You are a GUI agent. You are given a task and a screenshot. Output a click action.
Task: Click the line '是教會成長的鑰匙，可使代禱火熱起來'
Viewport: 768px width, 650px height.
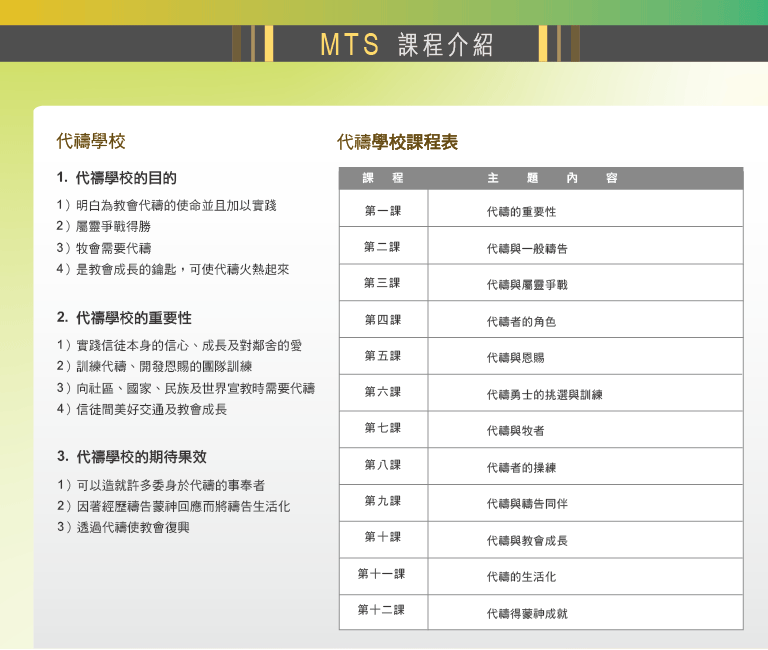[x=183, y=269]
